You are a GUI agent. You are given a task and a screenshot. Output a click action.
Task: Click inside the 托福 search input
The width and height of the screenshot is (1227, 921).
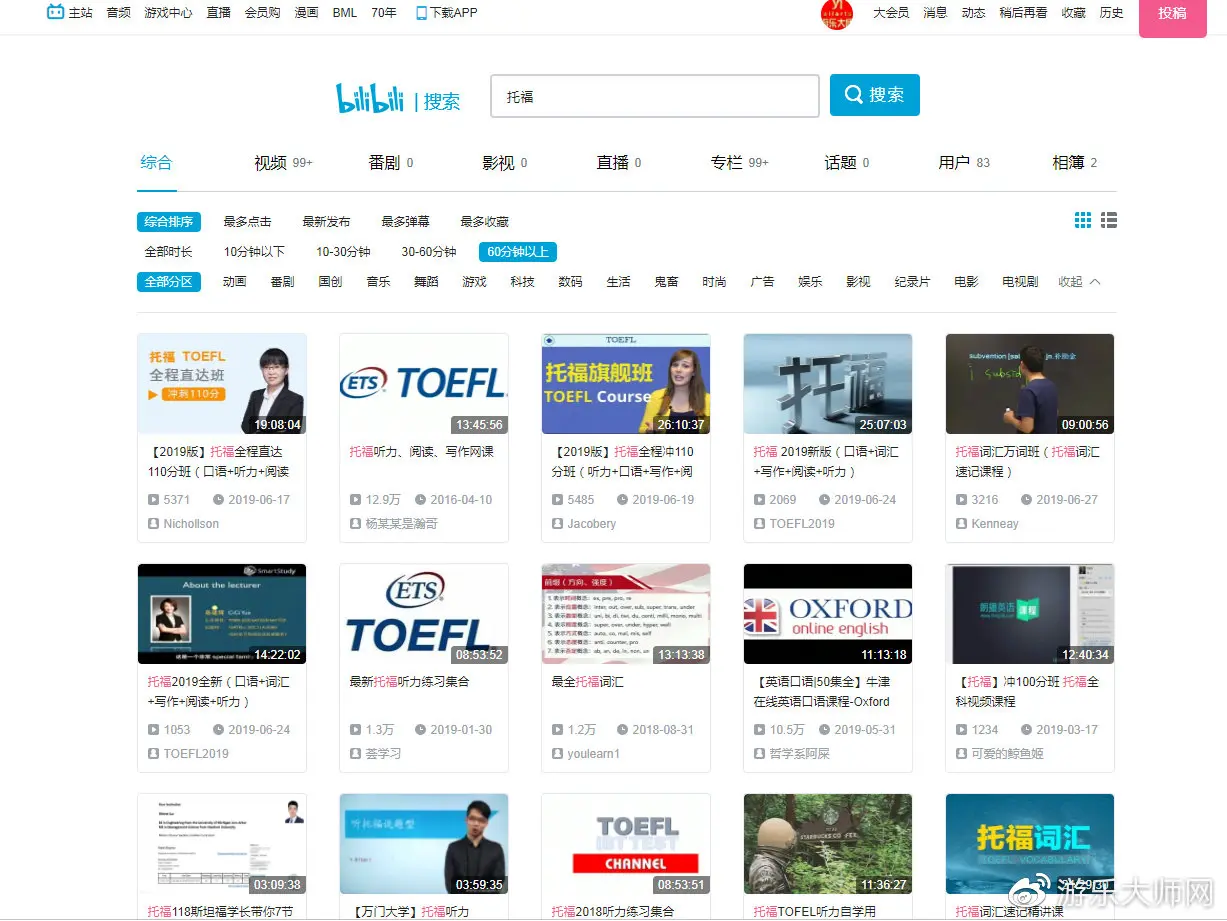click(655, 96)
